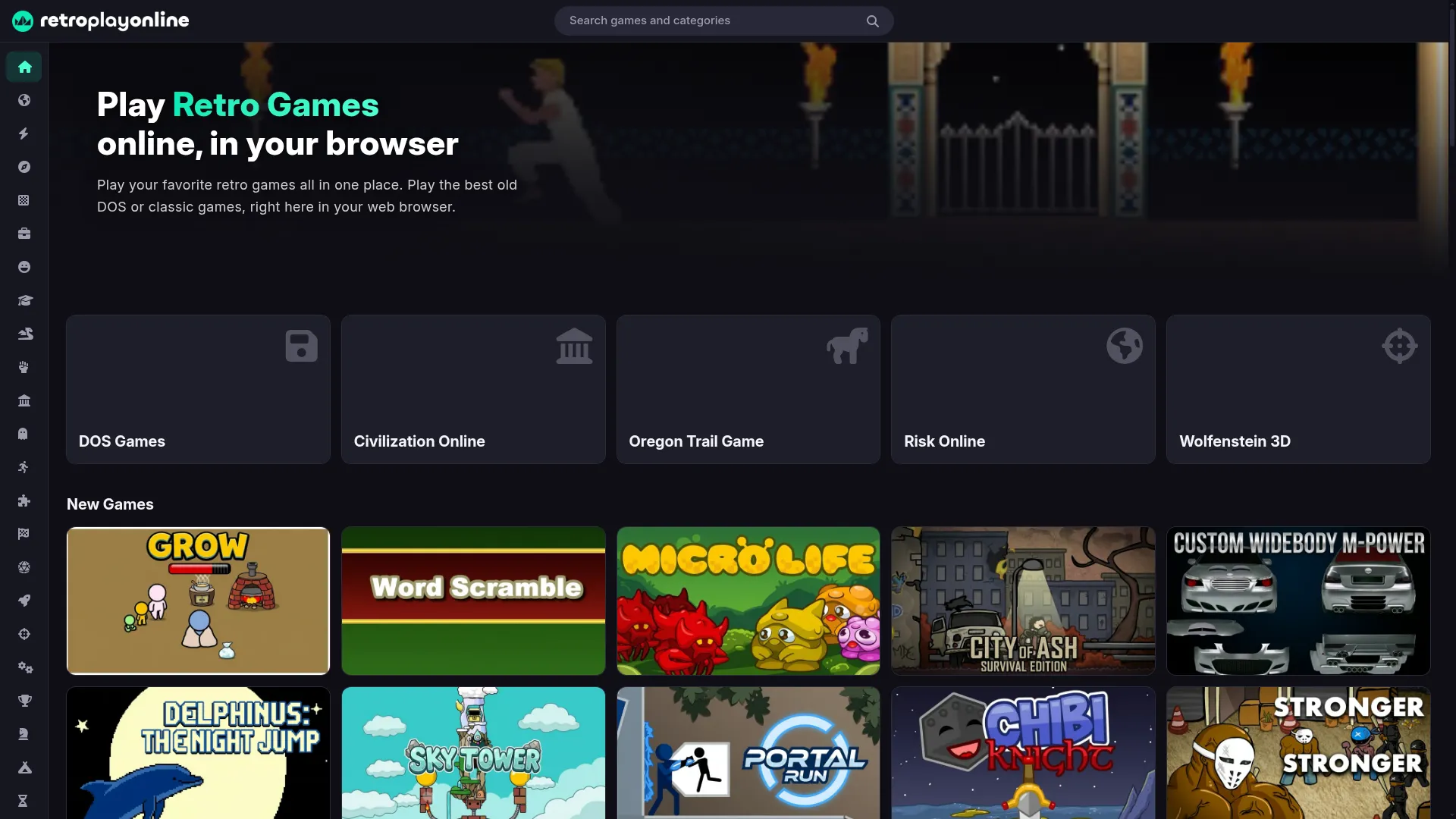Select the camping tent sidebar icon
Image resolution: width=1456 pixels, height=819 pixels.
point(24,767)
